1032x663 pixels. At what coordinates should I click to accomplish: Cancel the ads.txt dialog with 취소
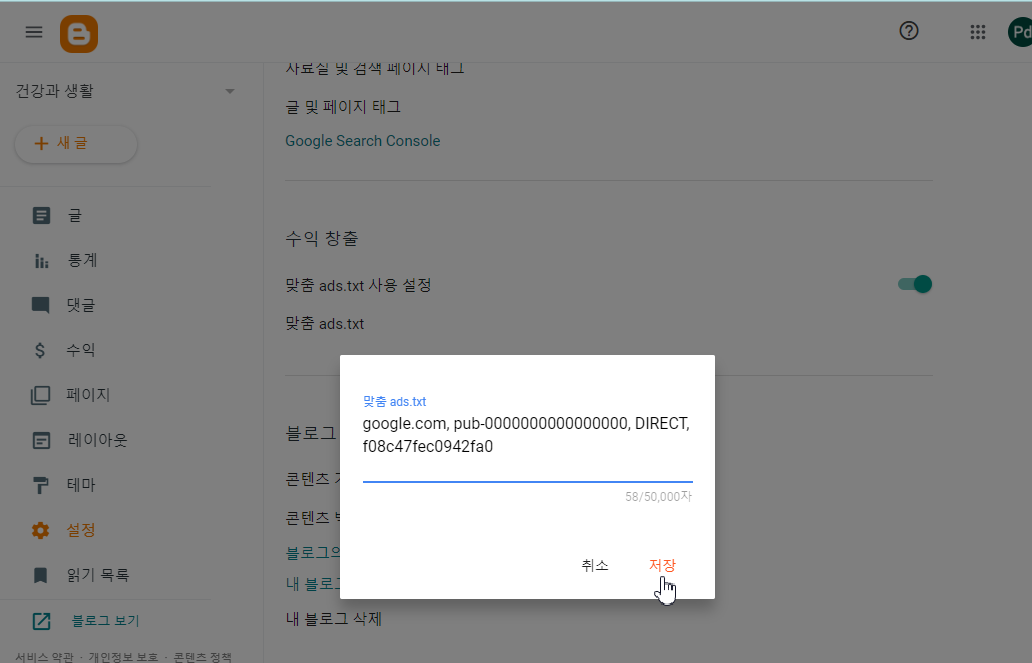tap(594, 565)
